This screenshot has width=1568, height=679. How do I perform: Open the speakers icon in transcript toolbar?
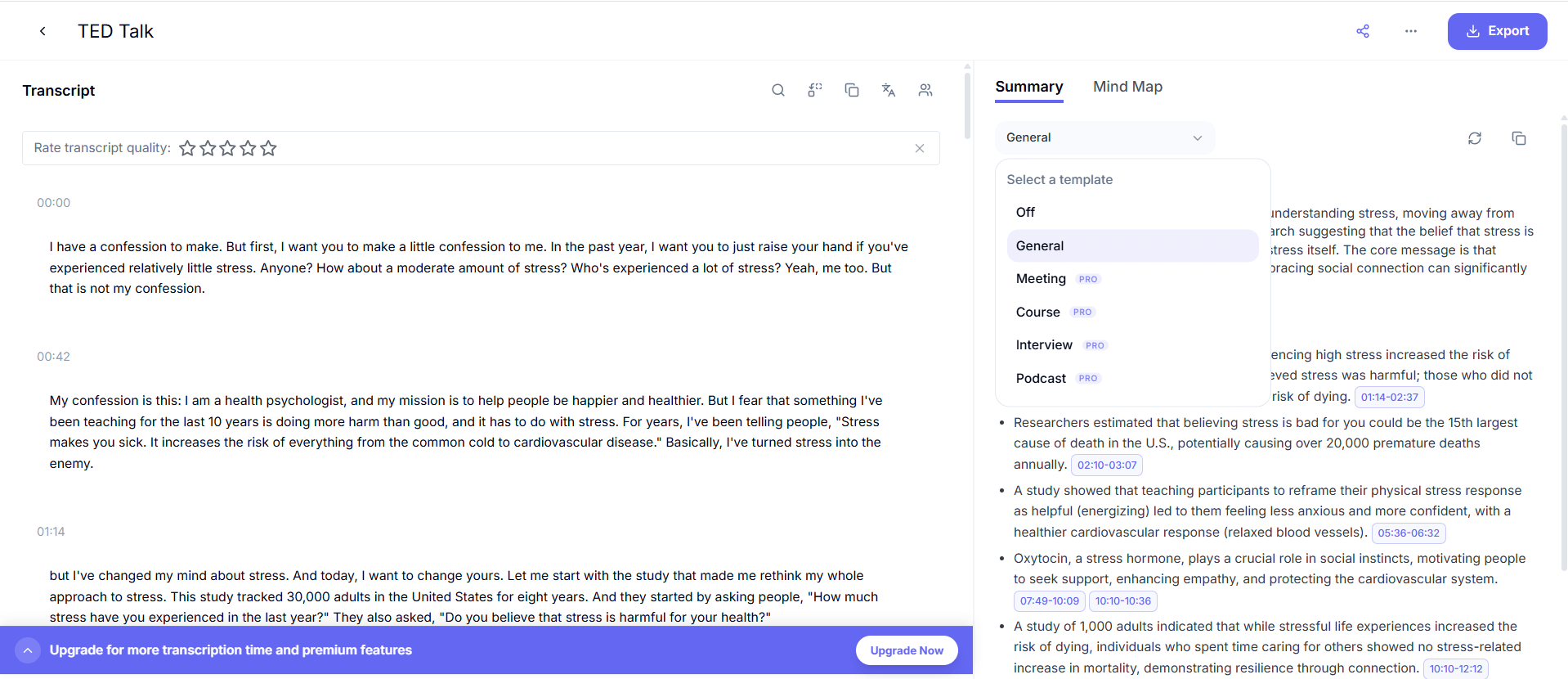click(x=925, y=90)
